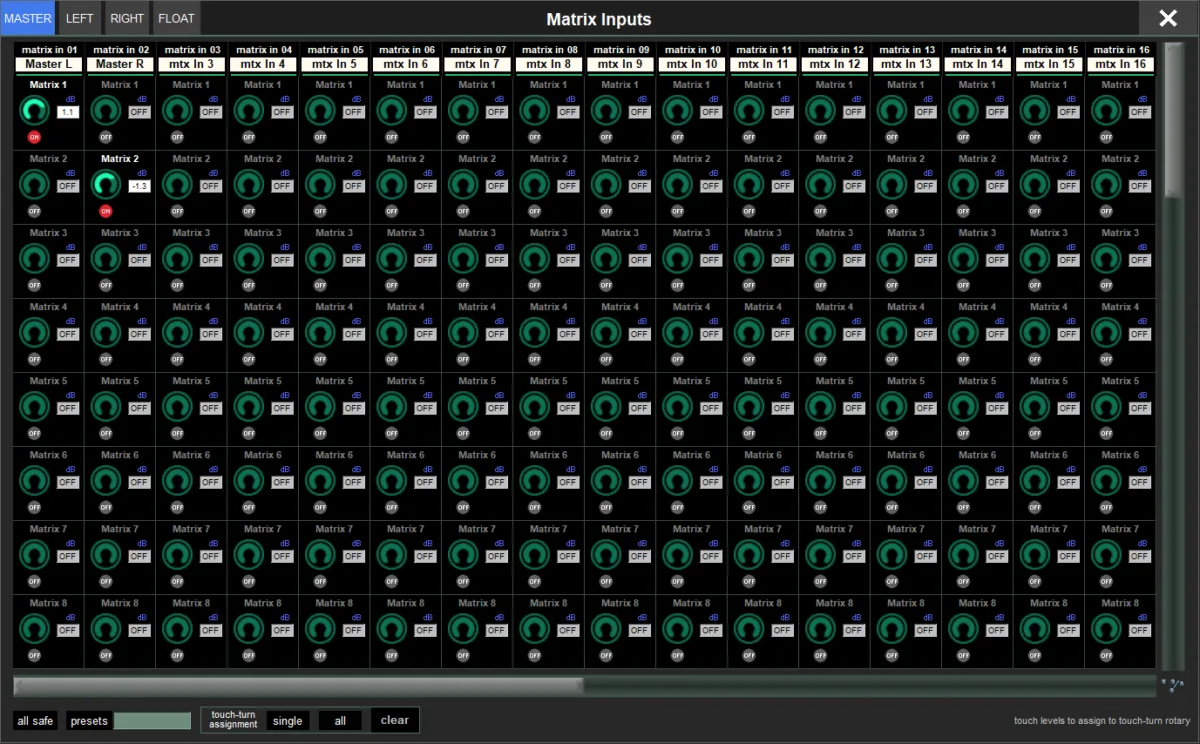Touch the Matrix 3 knob in mtx In 5

click(321, 258)
